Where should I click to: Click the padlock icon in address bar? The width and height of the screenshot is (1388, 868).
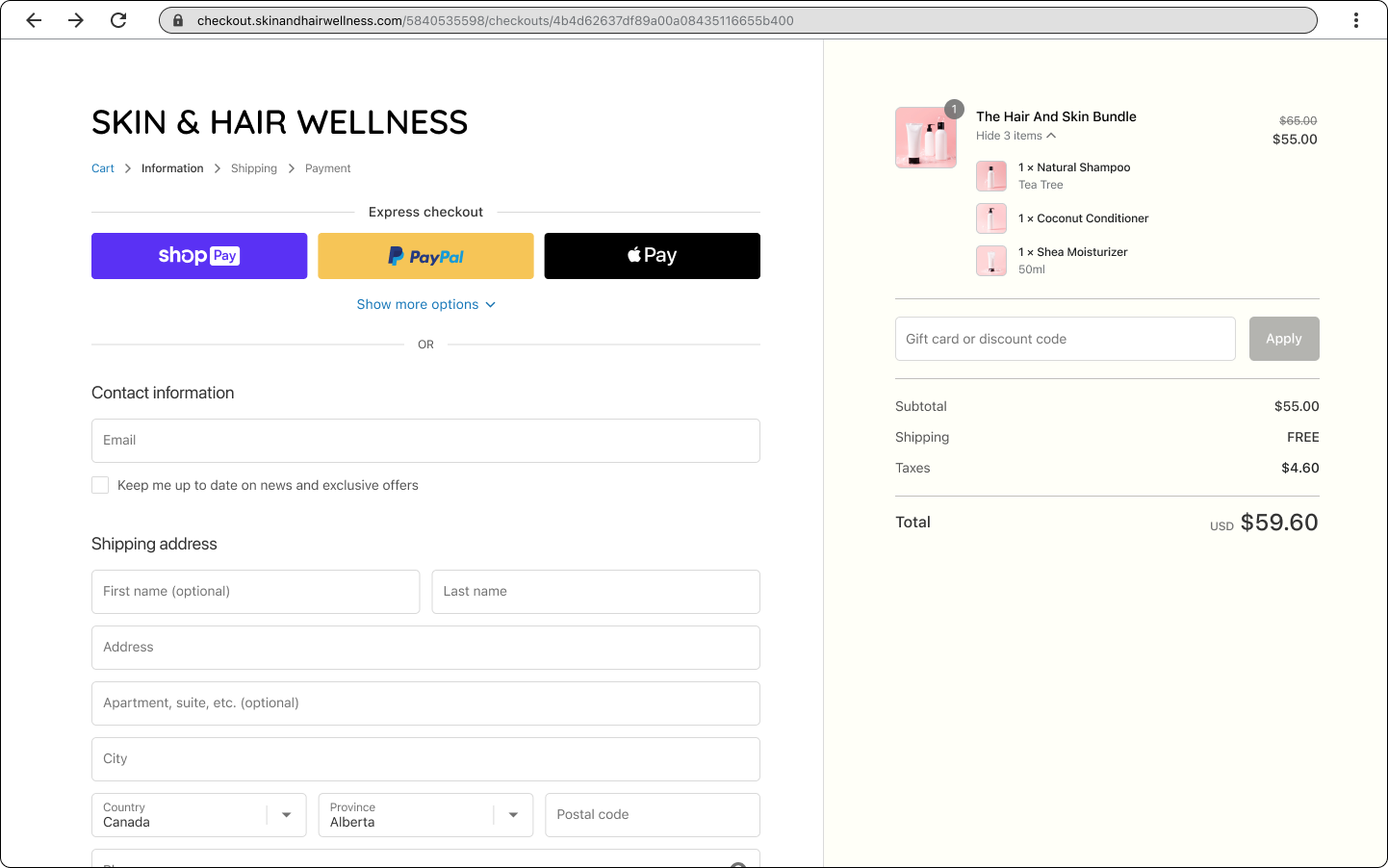pyautogui.click(x=178, y=20)
